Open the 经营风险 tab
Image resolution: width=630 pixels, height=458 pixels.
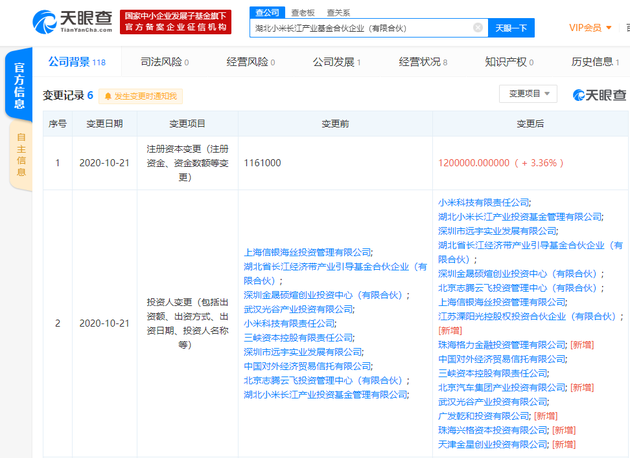(x=251, y=62)
